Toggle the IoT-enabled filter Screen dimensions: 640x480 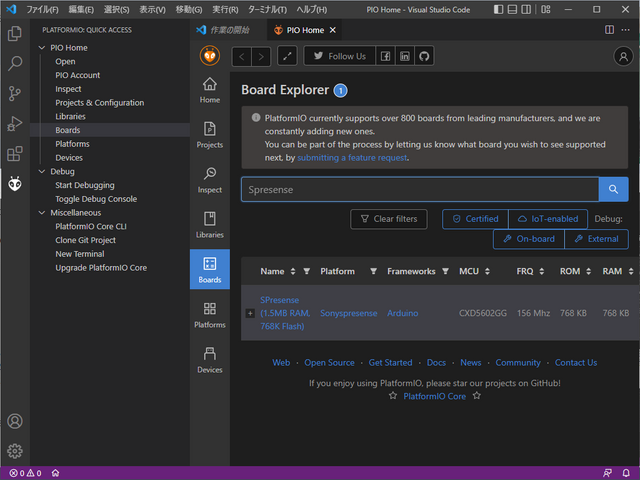(x=548, y=219)
